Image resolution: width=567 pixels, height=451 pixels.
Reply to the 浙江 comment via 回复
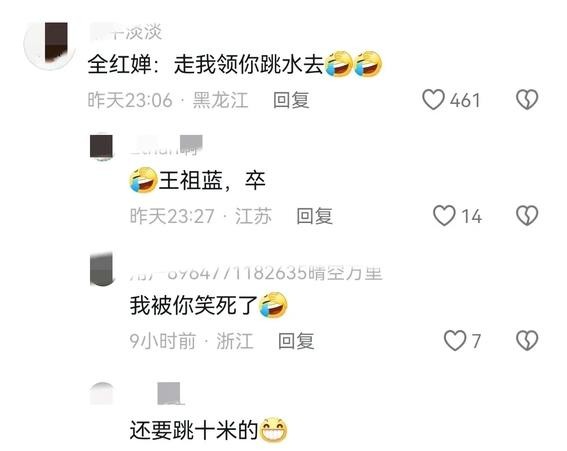click(296, 341)
